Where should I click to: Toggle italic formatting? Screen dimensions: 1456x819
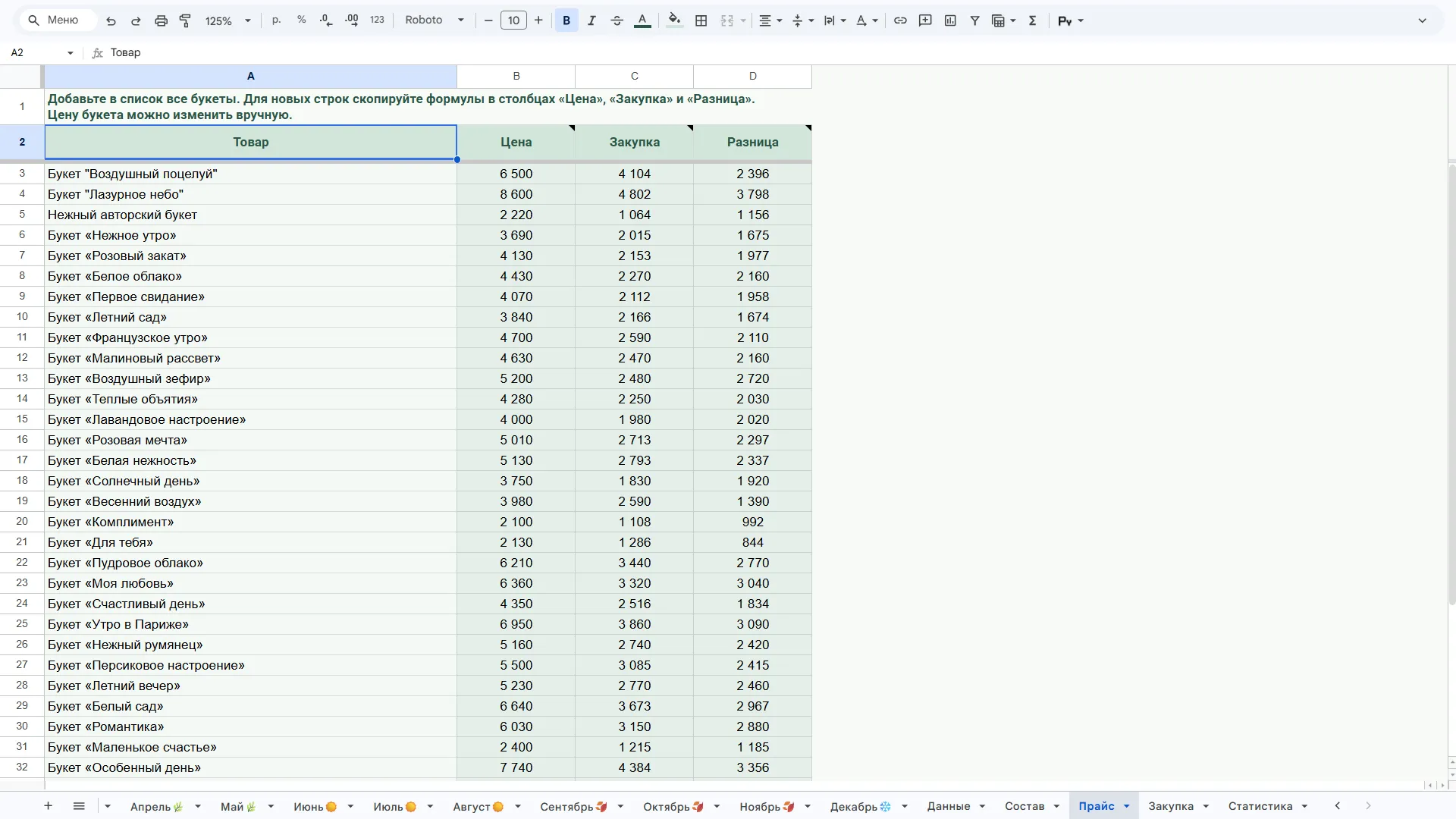(x=591, y=20)
